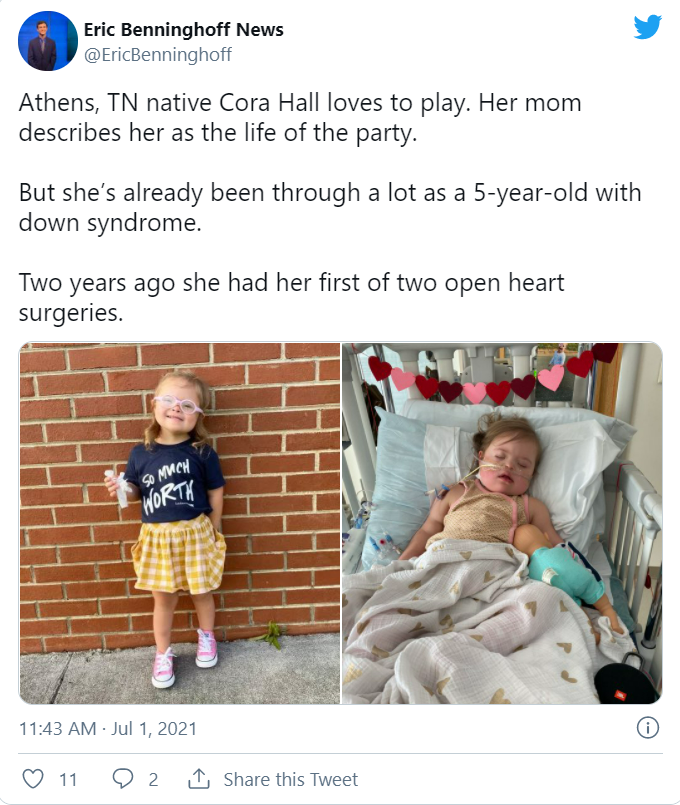The height and width of the screenshot is (805, 680).
Task: Click the 5-year-old paragraph text
Action: [x=330, y=207]
